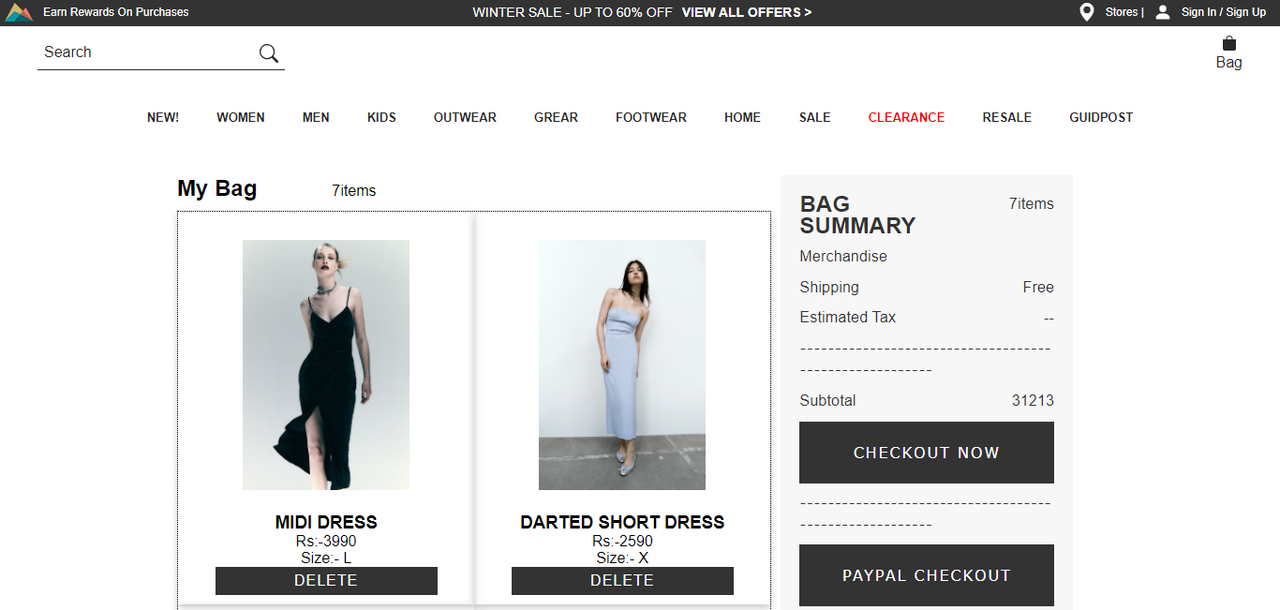Click the Rs:-3990 price text

point(326,541)
